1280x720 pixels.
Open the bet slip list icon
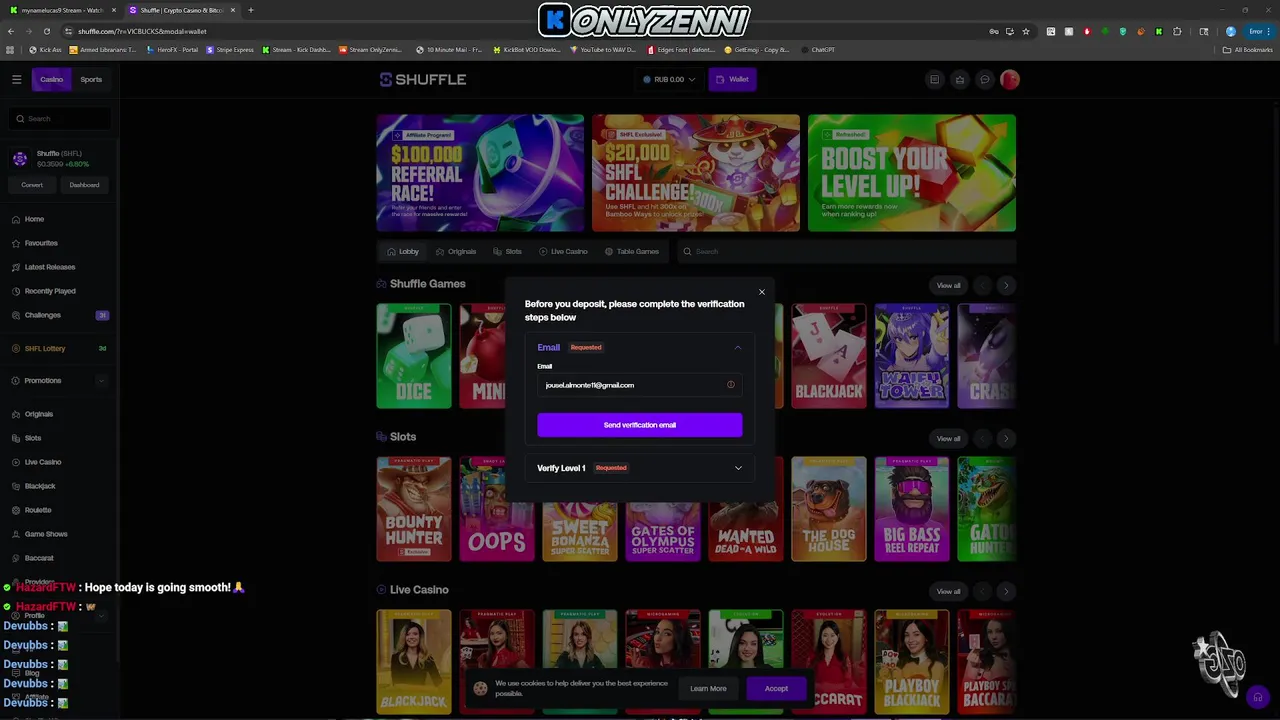934,79
